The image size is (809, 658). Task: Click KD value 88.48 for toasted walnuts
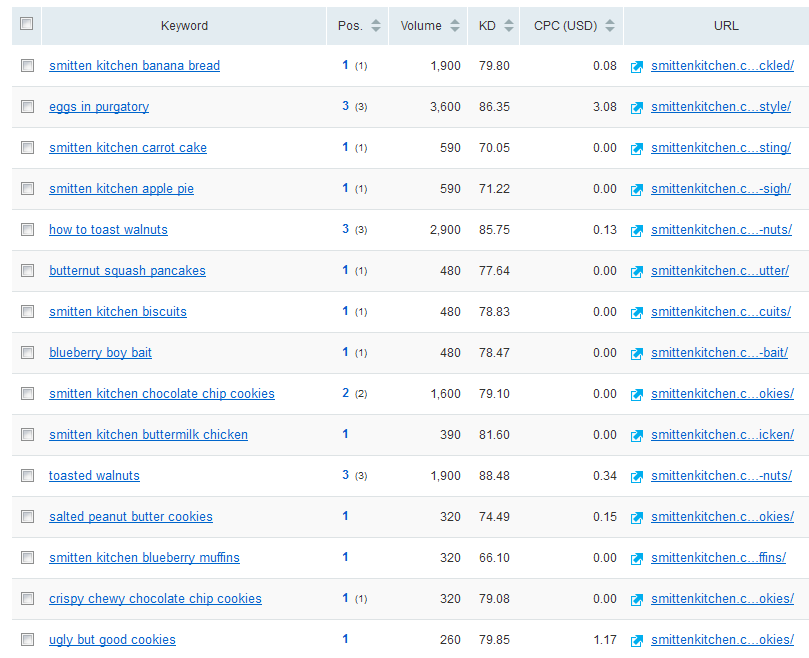tap(494, 476)
